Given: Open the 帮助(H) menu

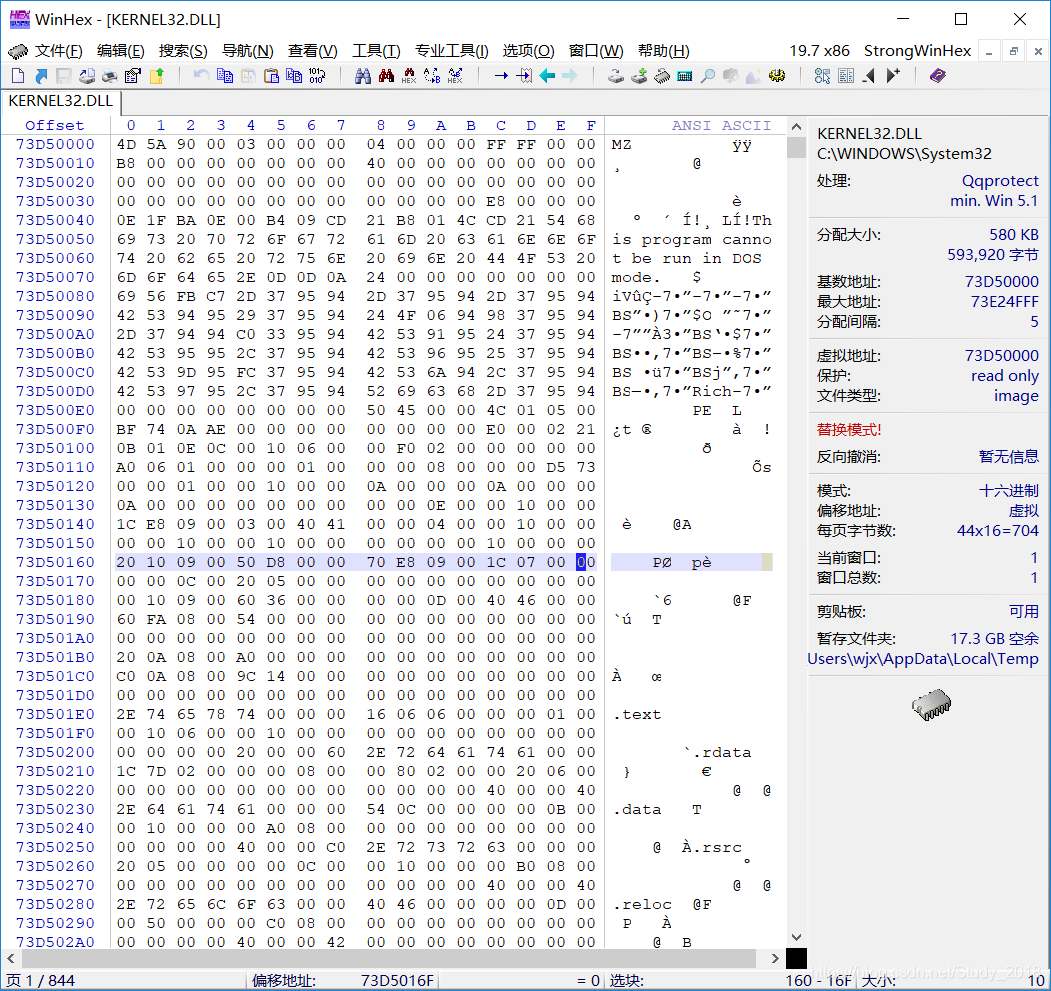Looking at the screenshot, I should 664,51.
